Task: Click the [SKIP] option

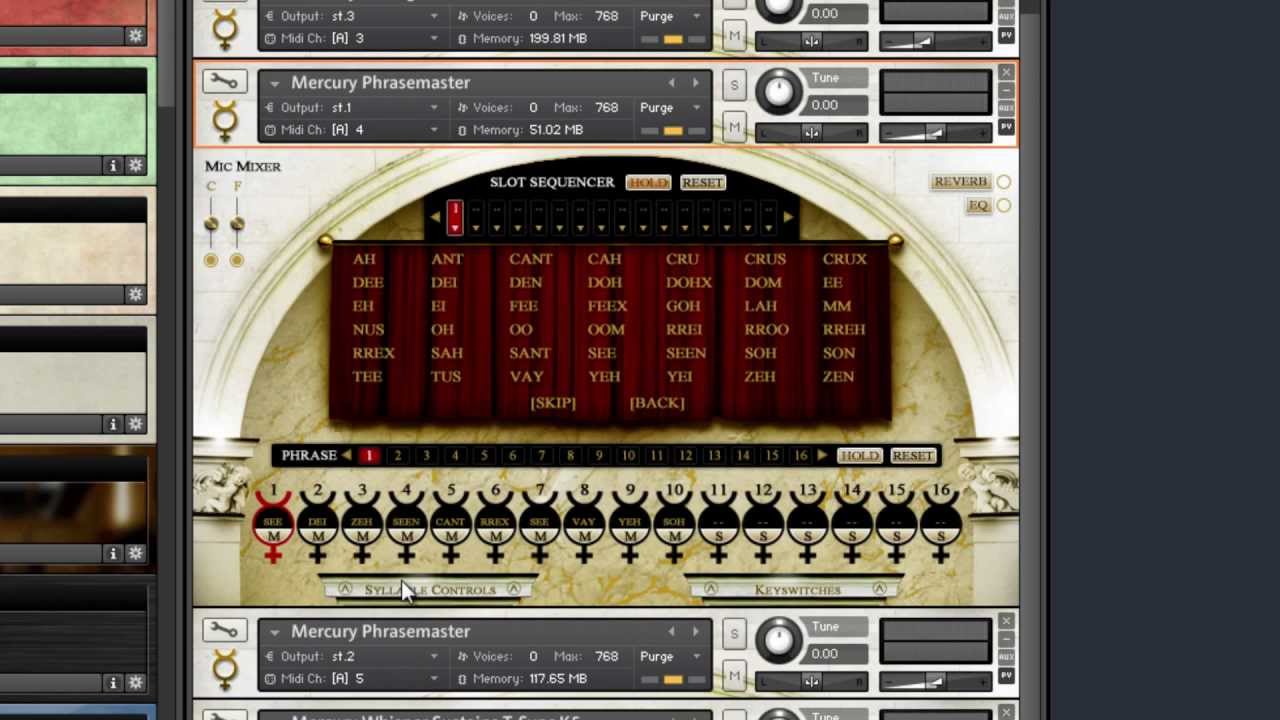Action: (x=553, y=402)
